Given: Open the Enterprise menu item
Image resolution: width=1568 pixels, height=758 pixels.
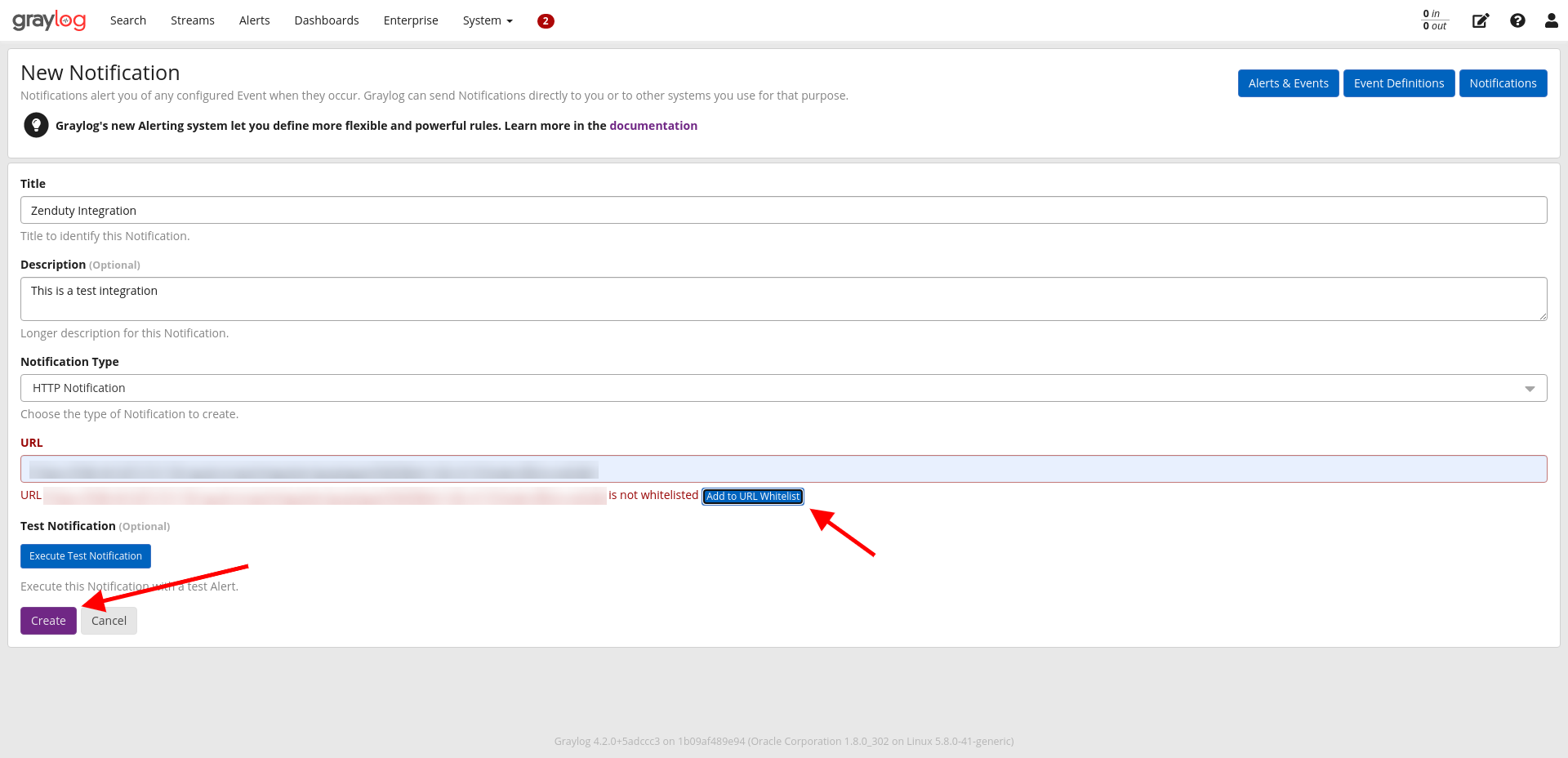Looking at the screenshot, I should point(411,20).
